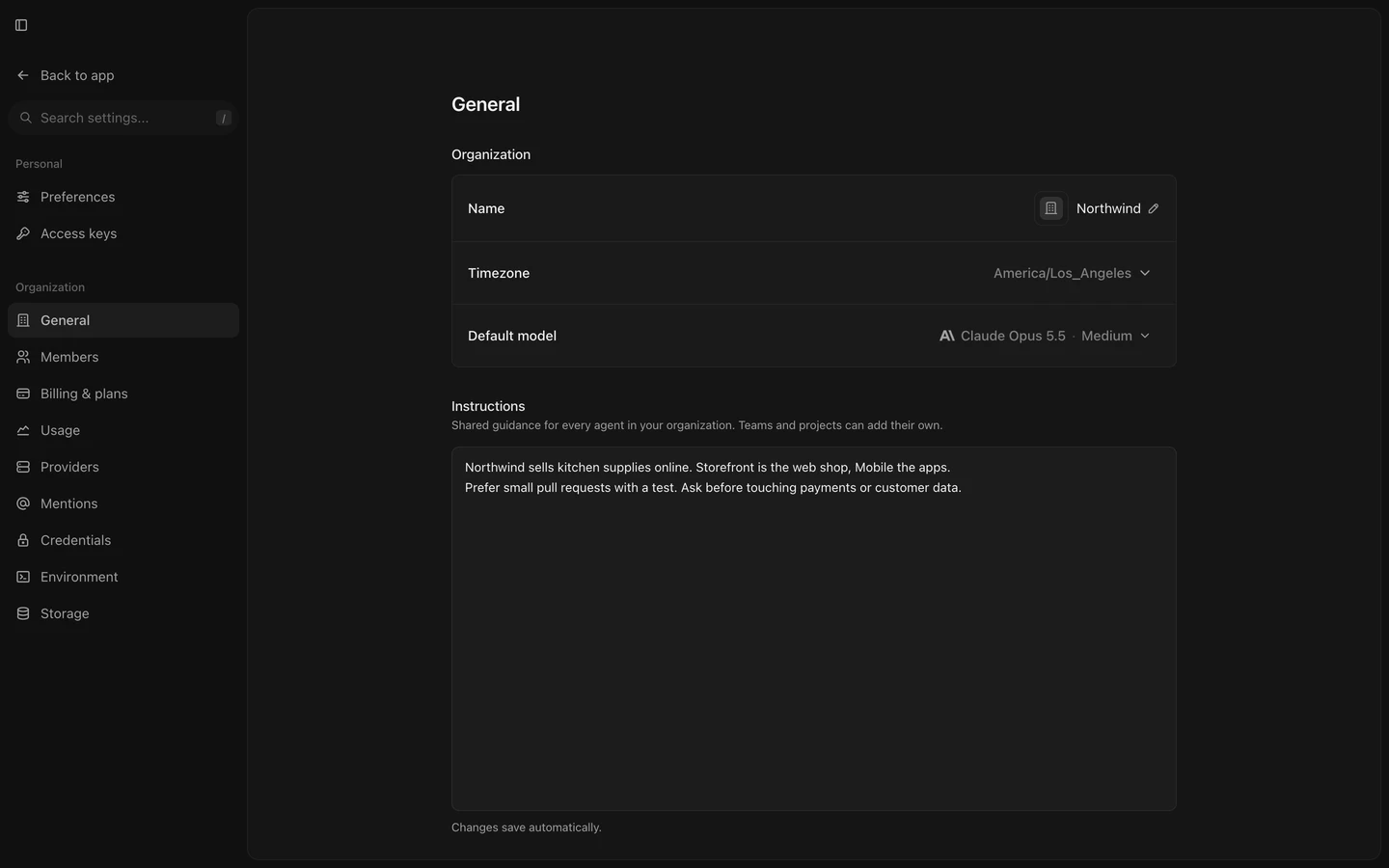Viewport: 1389px width, 868px height.
Task: Click the Preferences sliders icon
Action: [x=23, y=197]
